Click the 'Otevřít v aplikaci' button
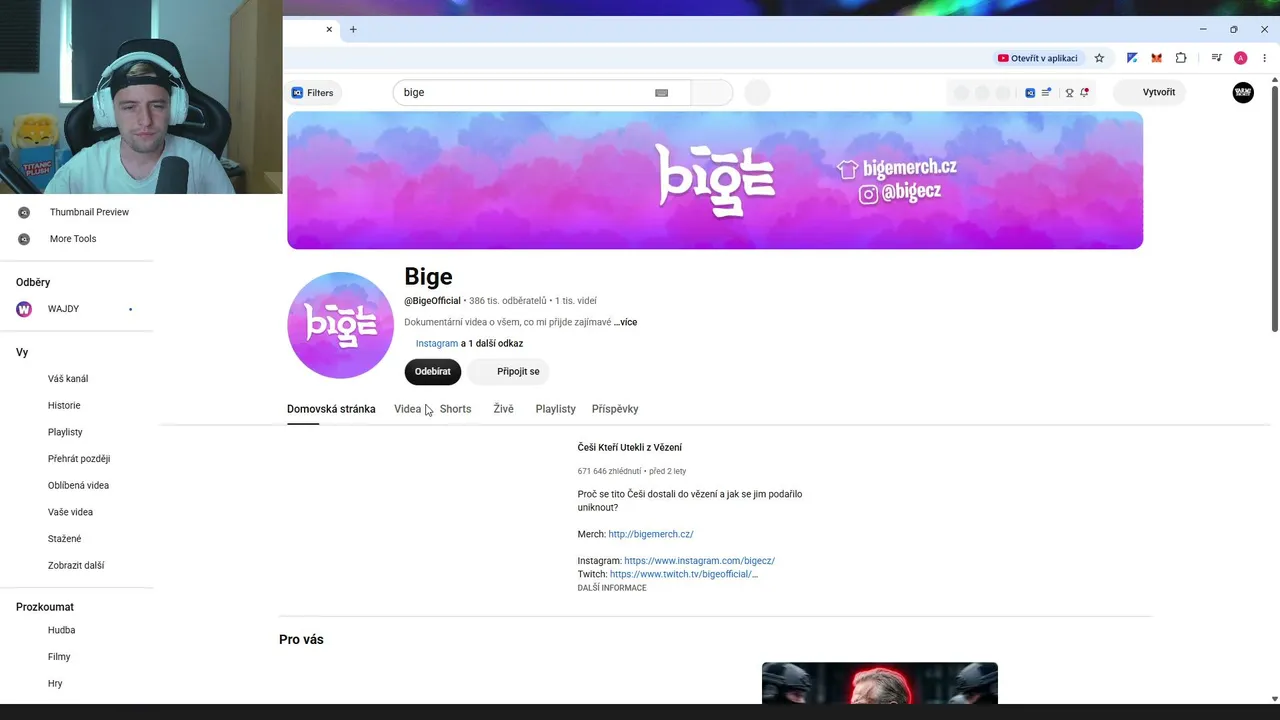1280x720 pixels. [1038, 58]
